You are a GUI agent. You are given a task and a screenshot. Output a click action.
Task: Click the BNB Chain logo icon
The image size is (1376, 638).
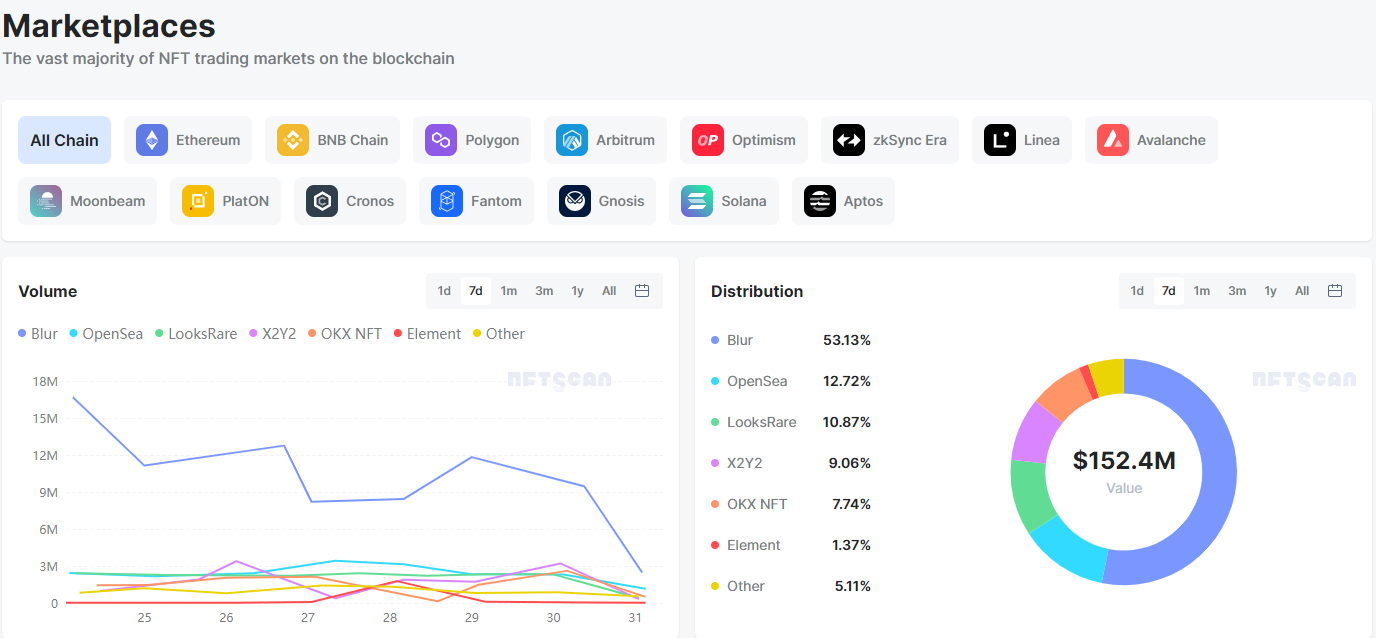click(294, 140)
